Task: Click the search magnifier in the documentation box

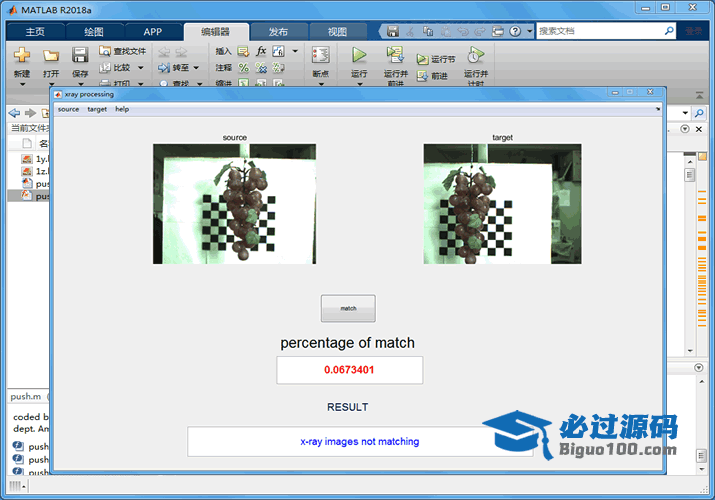Action: click(668, 31)
